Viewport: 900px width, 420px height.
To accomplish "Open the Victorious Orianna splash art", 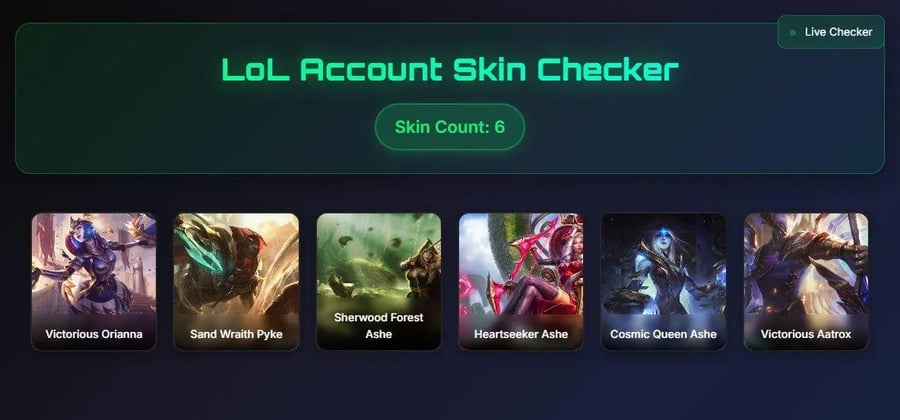I will 94,264.
